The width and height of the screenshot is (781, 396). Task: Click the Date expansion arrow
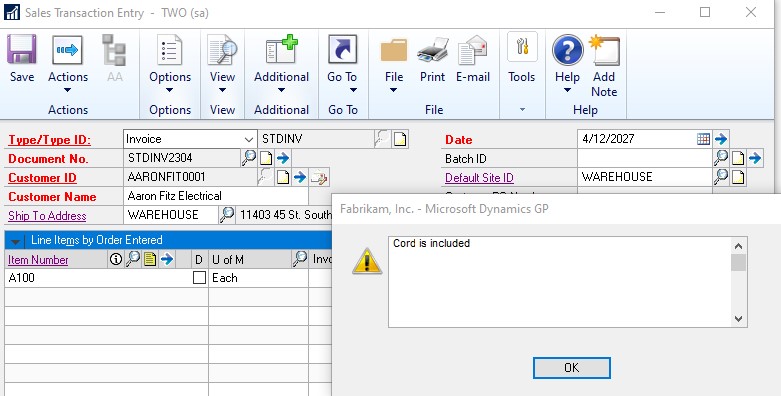(721, 139)
